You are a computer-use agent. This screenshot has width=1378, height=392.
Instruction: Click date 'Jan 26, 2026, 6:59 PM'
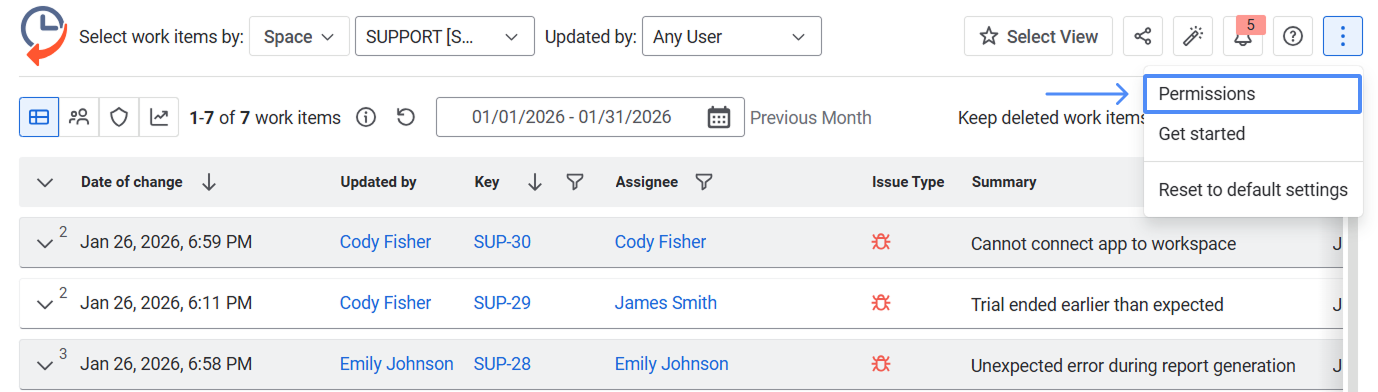166,242
